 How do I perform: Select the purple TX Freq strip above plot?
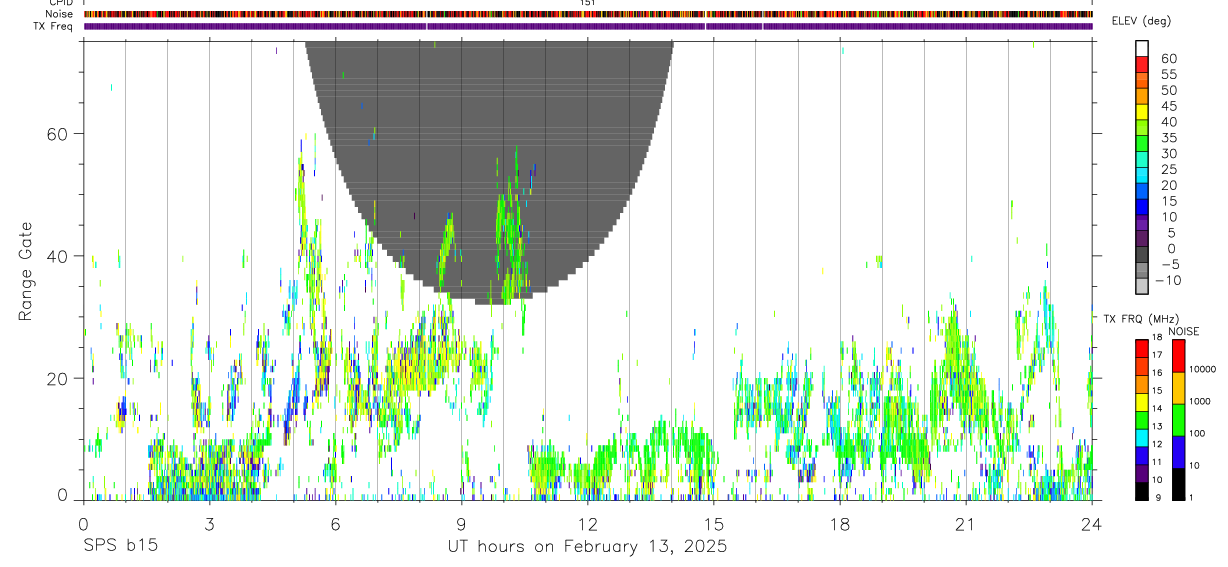(x=588, y=26)
